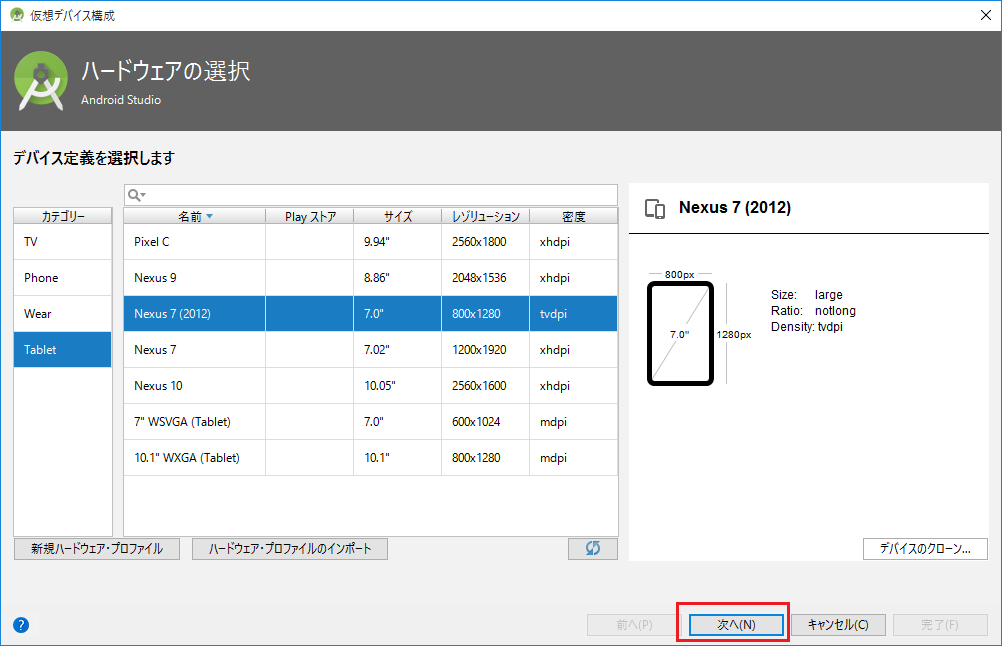
Task: Select the Nexus 9 device row
Action: click(371, 278)
